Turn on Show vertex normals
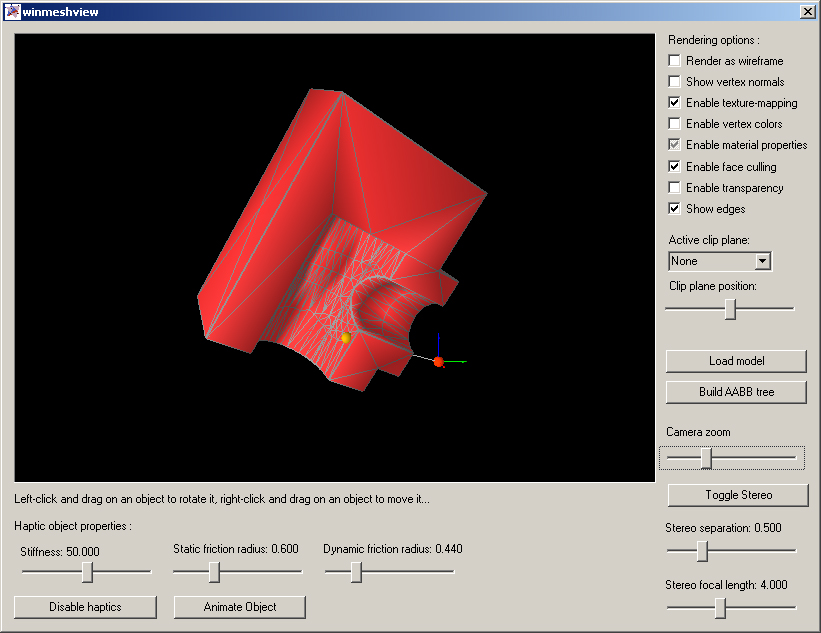 point(675,82)
